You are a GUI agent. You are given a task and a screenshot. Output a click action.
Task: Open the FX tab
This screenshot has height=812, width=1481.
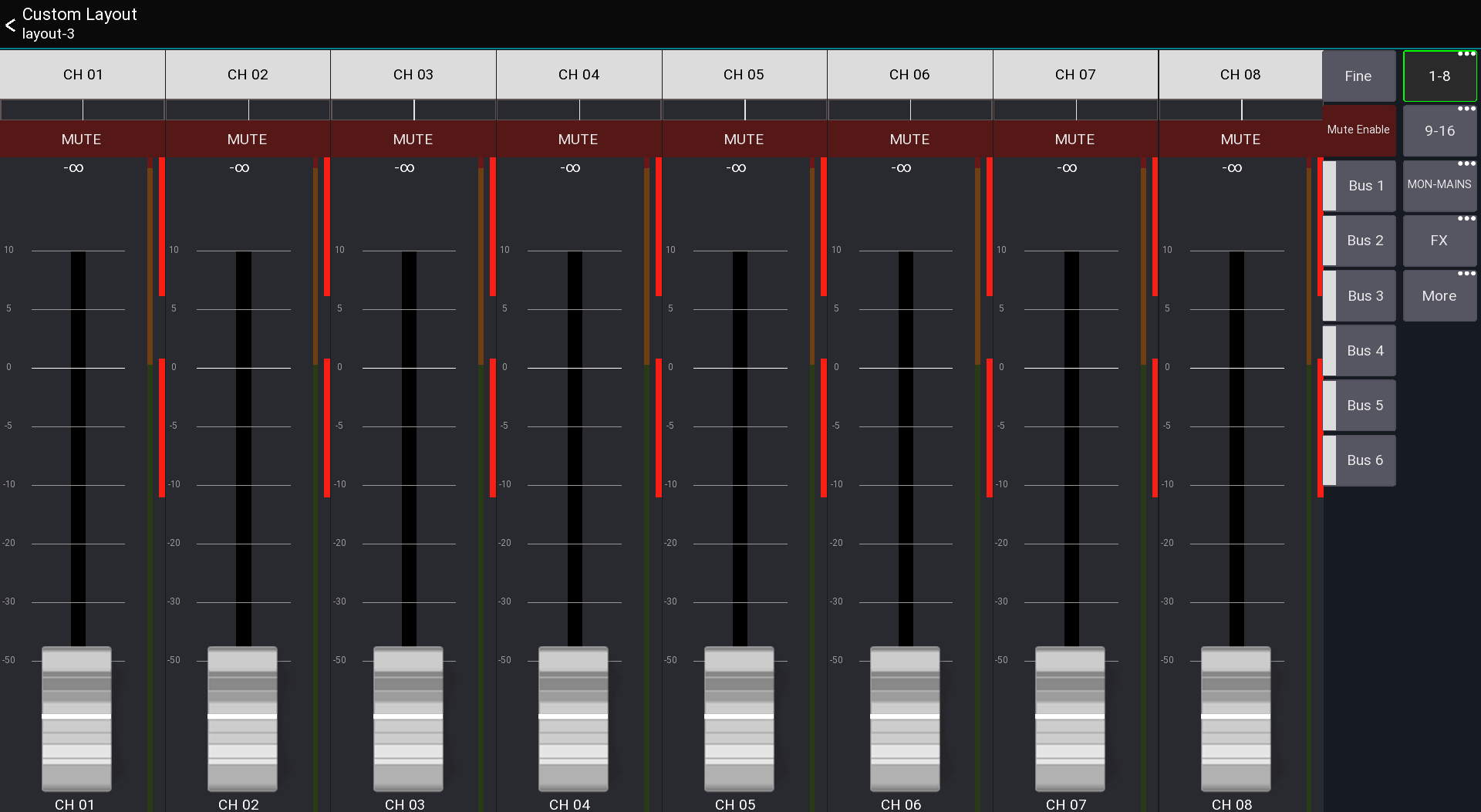pos(1439,241)
